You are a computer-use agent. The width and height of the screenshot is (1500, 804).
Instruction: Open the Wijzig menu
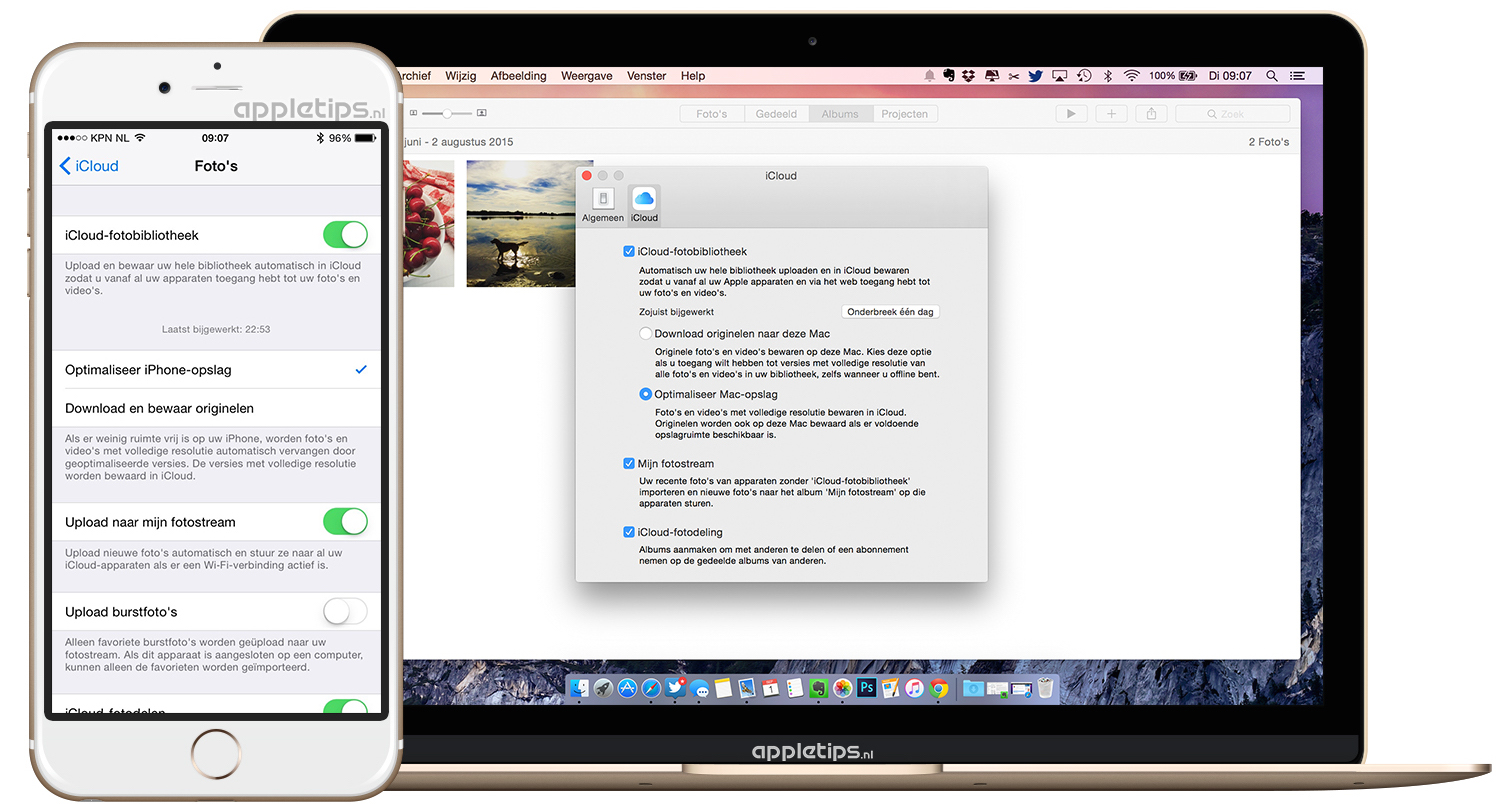[461, 76]
